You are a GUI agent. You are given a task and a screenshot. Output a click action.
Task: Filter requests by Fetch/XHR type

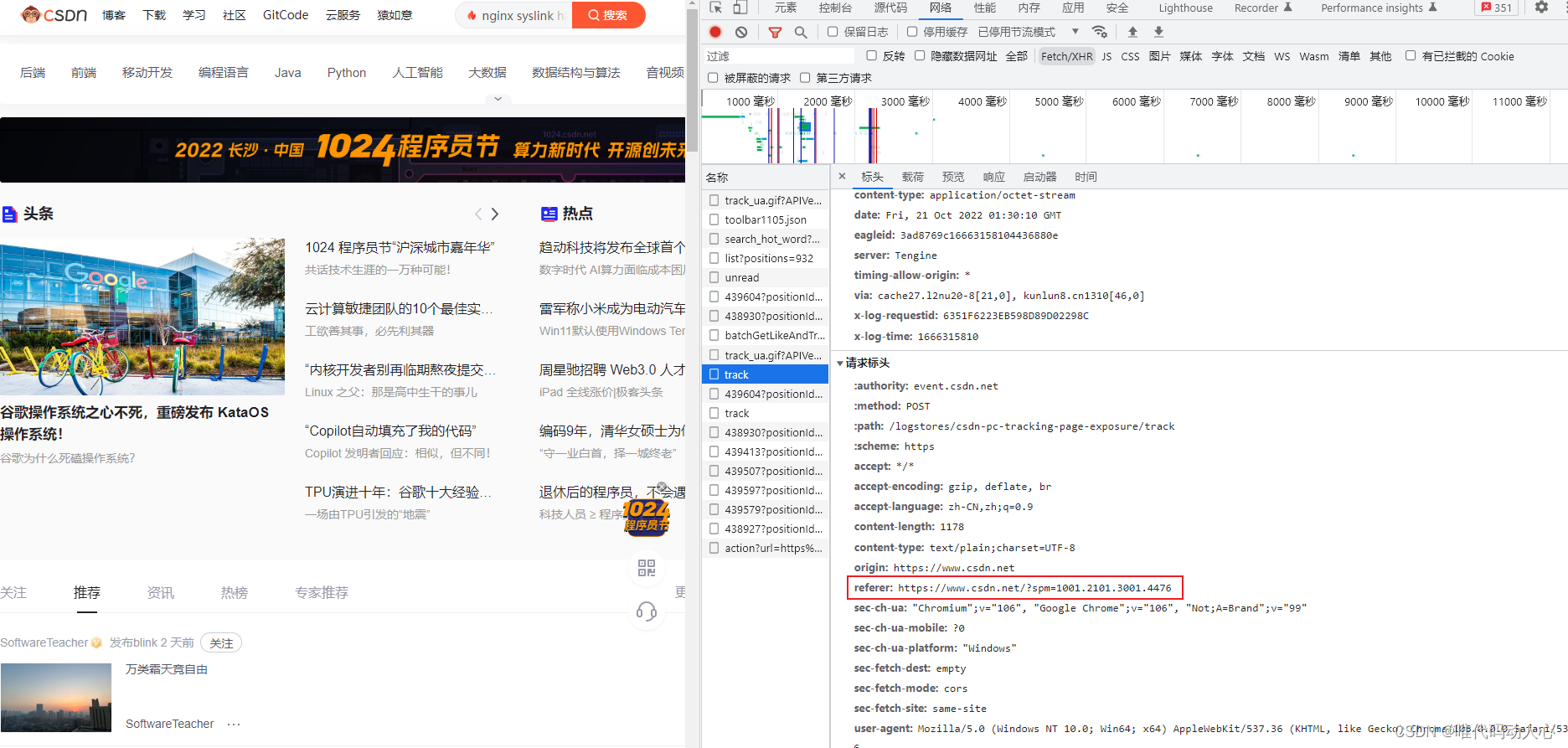(1066, 56)
